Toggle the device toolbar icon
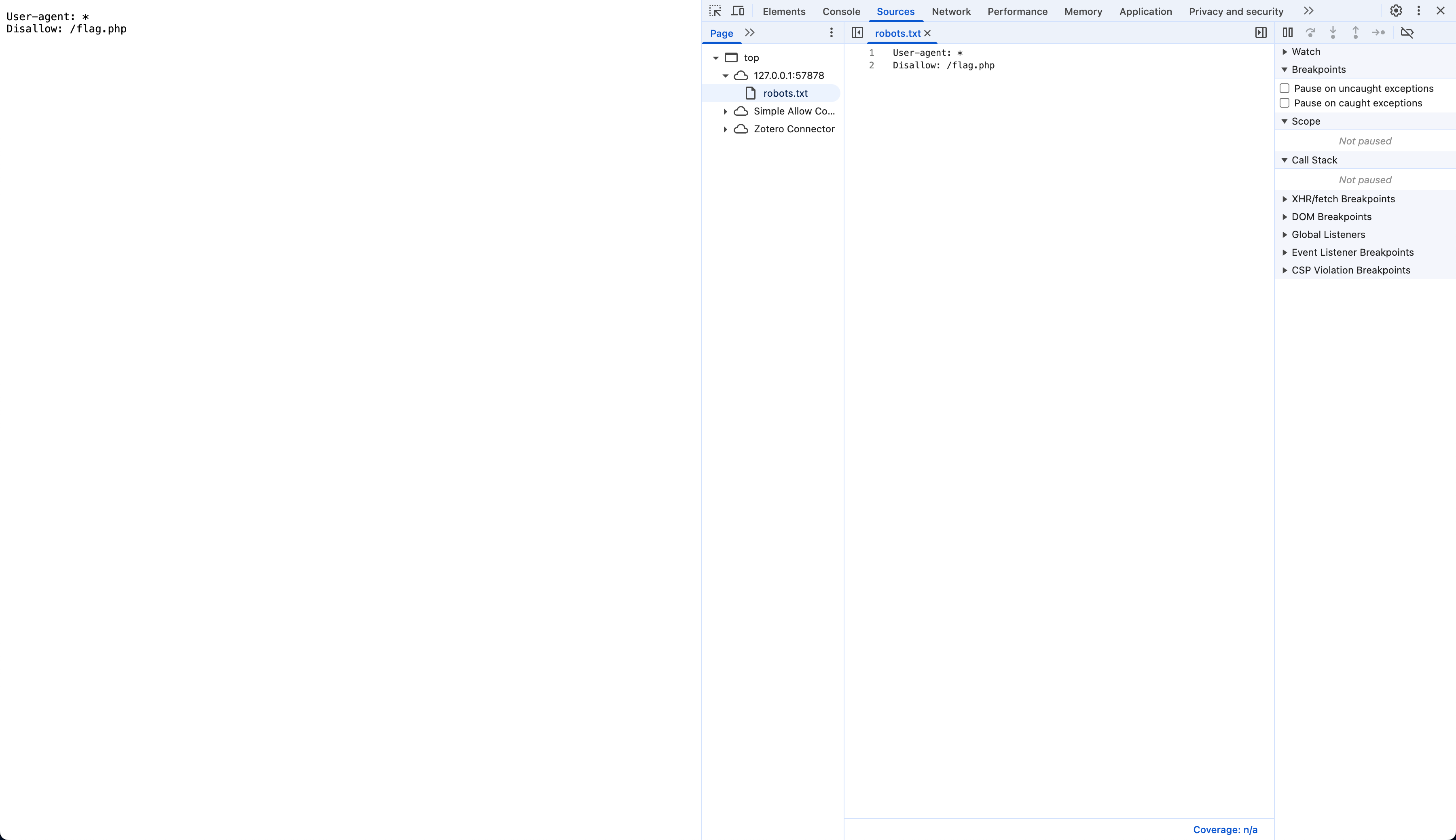1456x840 pixels. (738, 11)
